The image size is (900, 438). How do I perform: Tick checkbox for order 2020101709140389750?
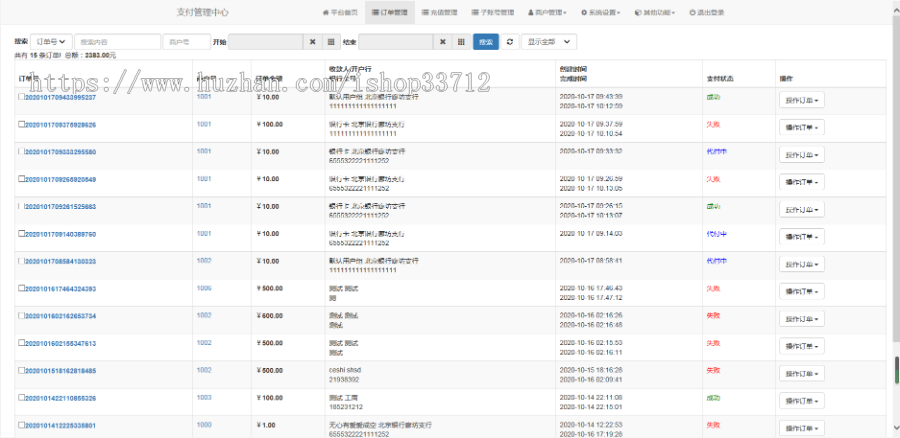click(21, 234)
